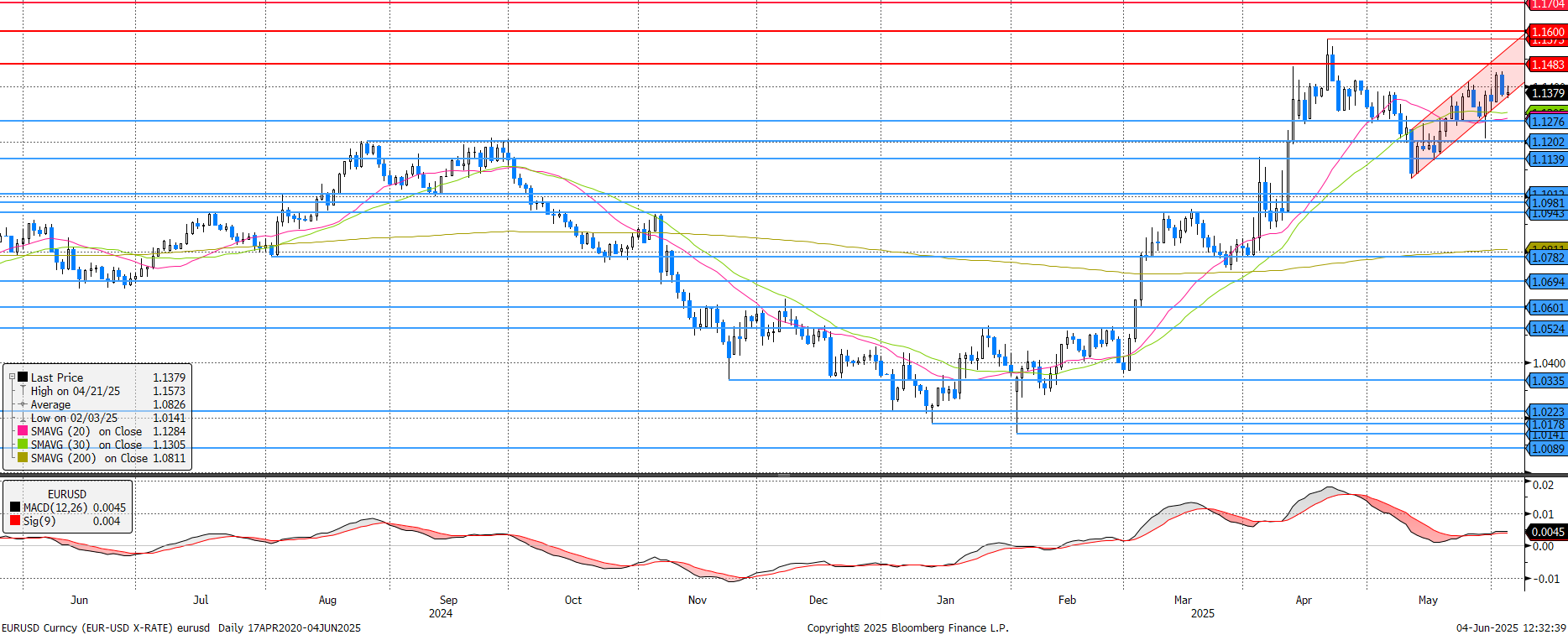Select the High marker icon in legend

click(x=23, y=391)
